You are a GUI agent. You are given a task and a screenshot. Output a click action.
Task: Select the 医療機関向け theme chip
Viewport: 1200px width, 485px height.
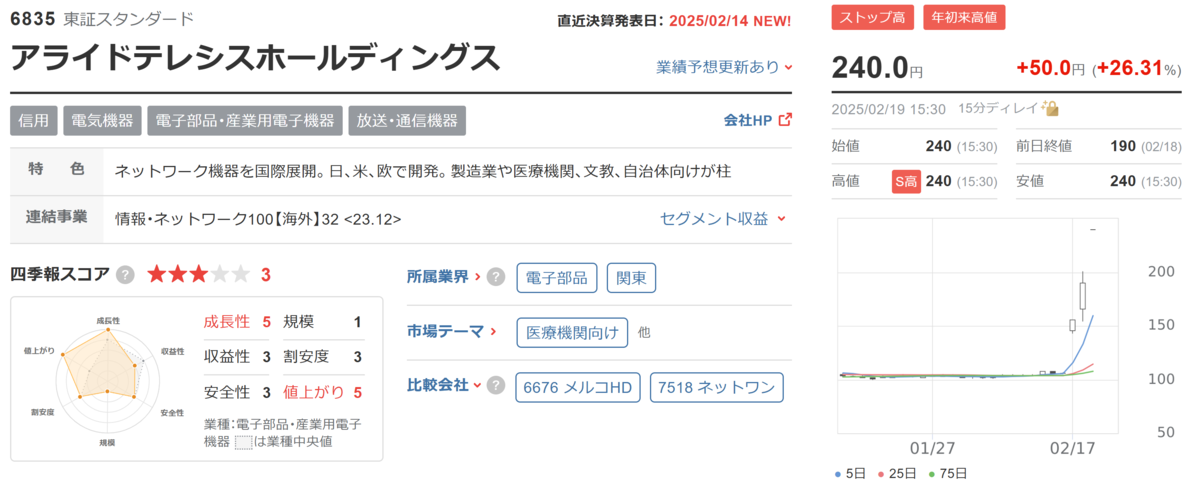pyautogui.click(x=572, y=332)
